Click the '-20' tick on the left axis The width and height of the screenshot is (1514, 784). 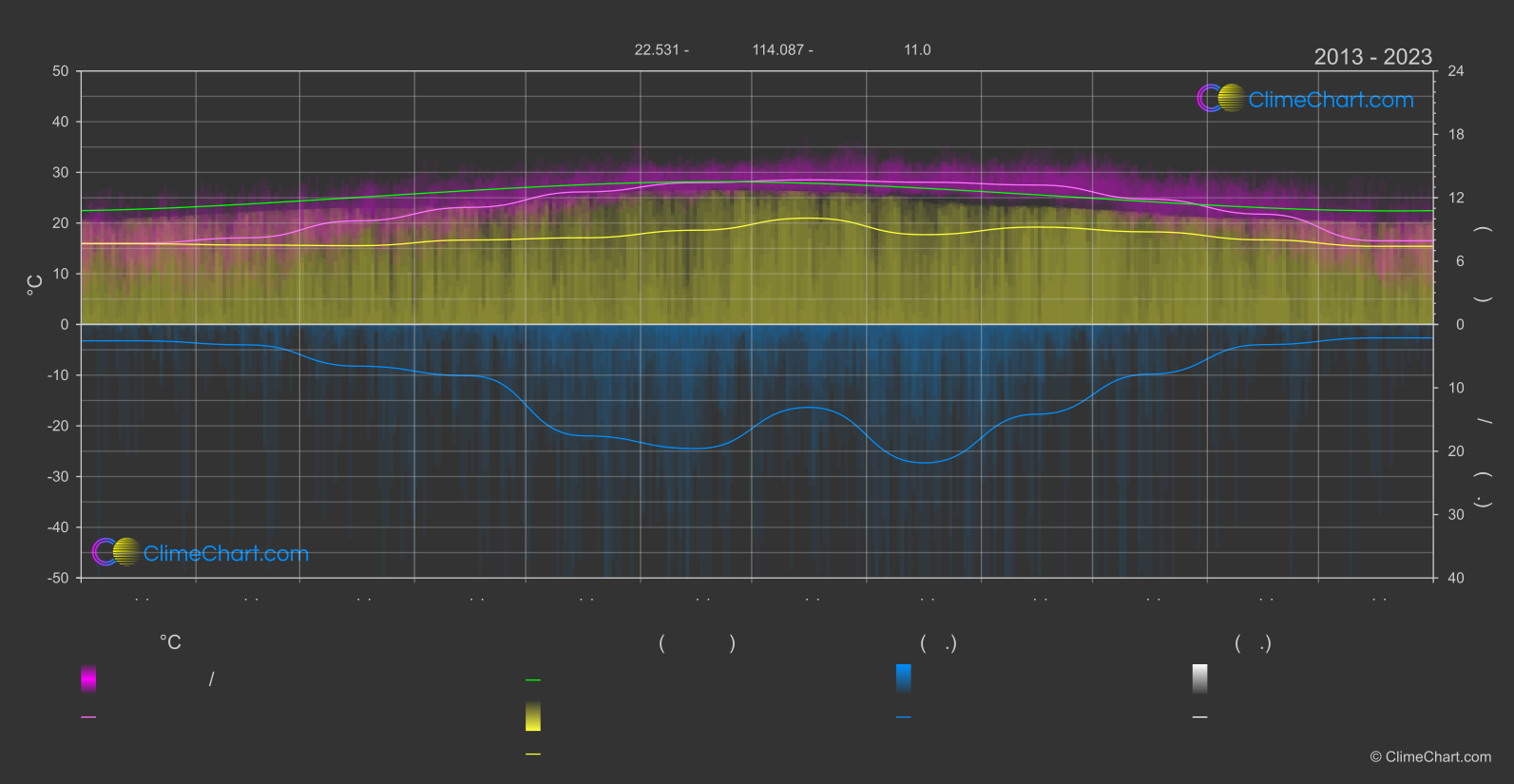coord(58,426)
